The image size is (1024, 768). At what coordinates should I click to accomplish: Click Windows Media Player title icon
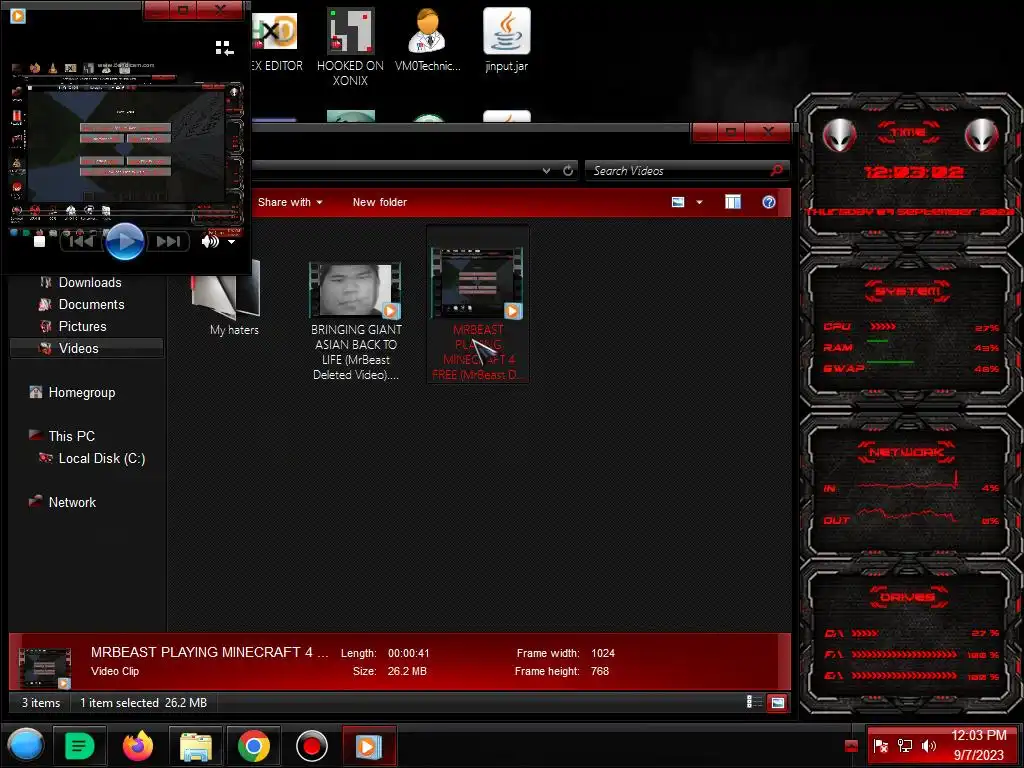click(18, 15)
